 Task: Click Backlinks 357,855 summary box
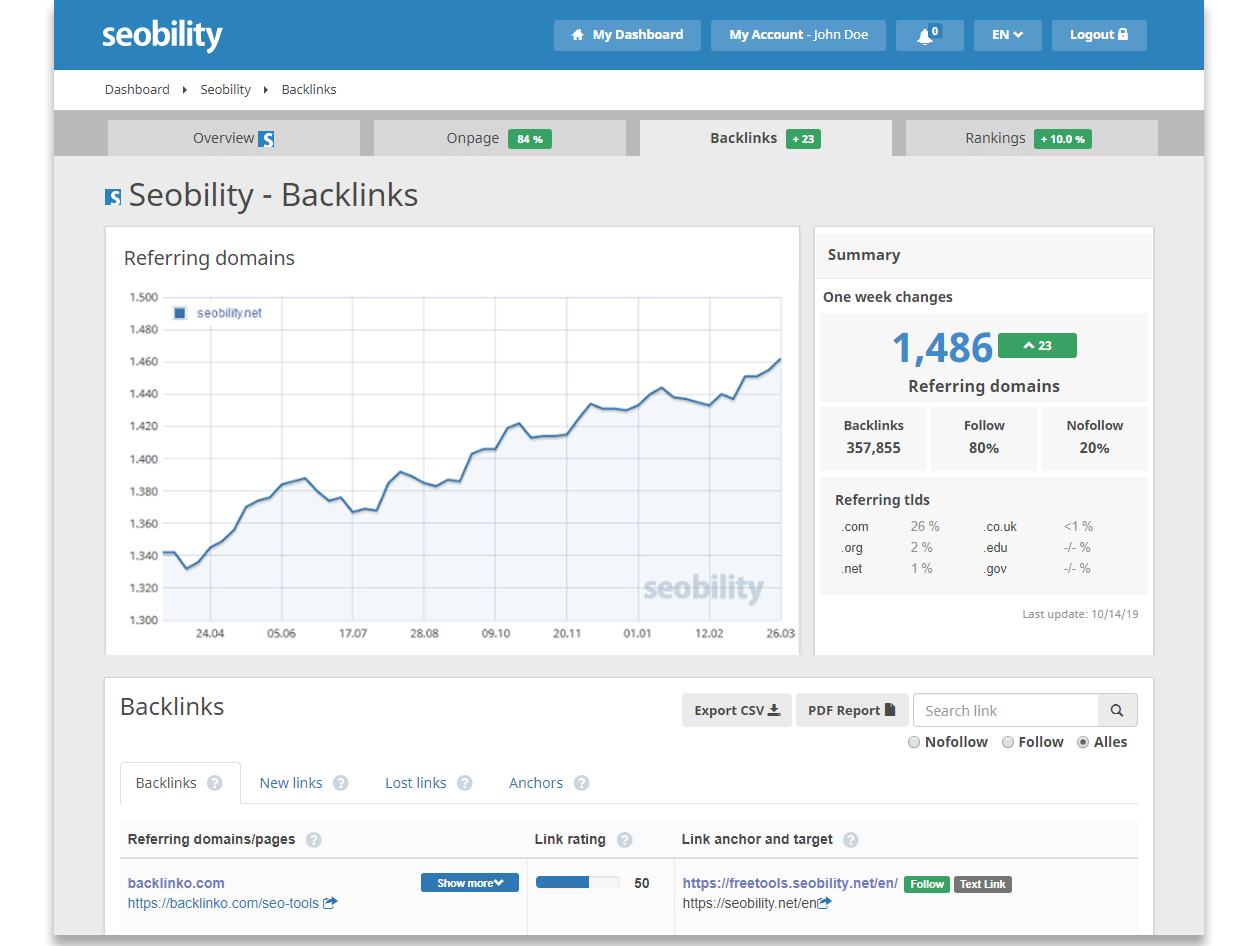click(x=873, y=438)
